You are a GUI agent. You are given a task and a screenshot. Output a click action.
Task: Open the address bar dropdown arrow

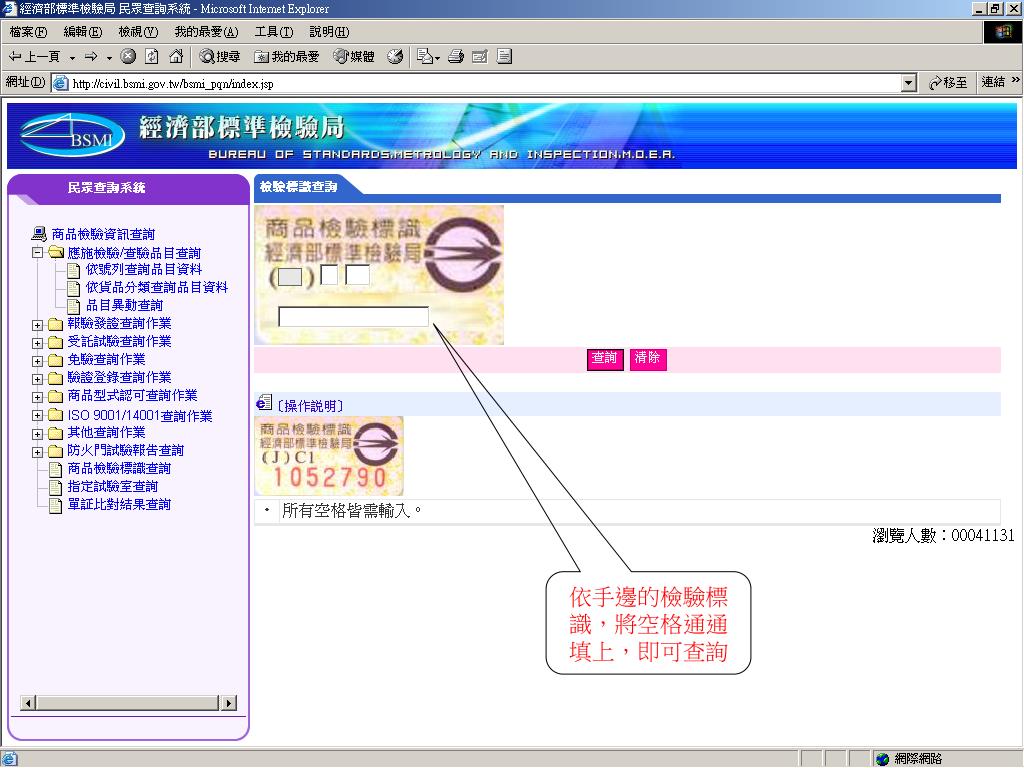tap(909, 84)
